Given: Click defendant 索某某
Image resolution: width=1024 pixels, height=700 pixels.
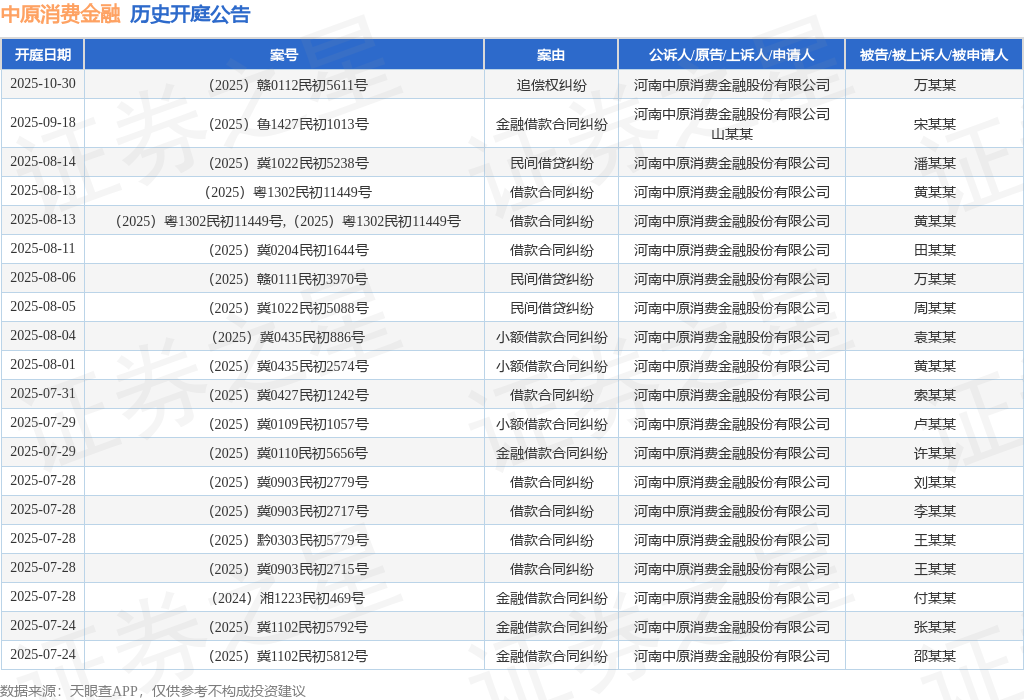Looking at the screenshot, I should [x=935, y=395].
